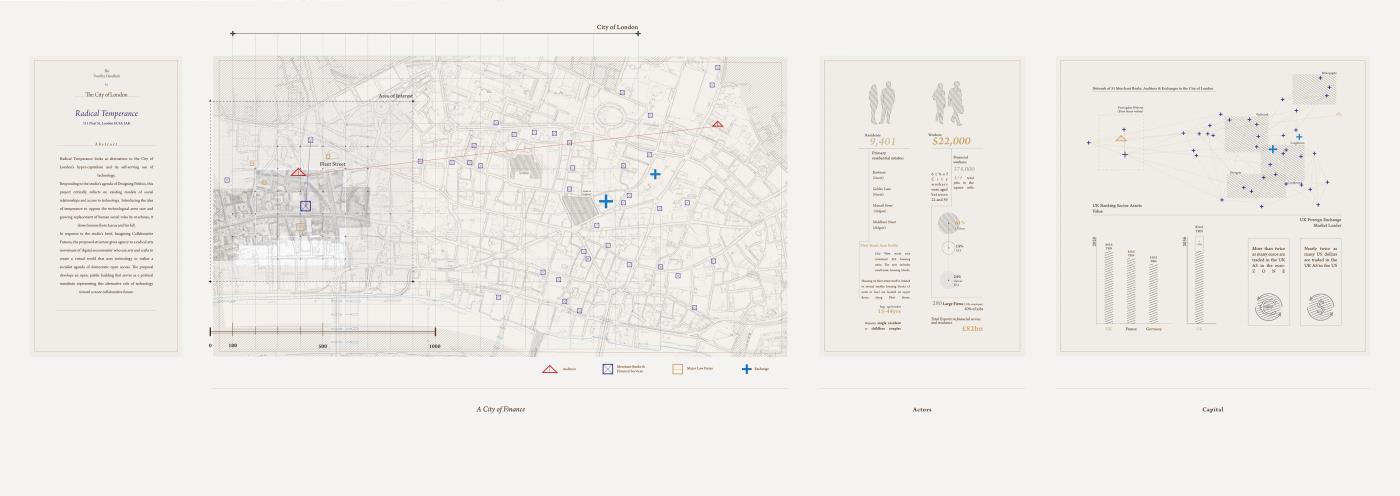Click the Auditors triangle icon in the legend
This screenshot has height=496, width=1400.
click(x=549, y=369)
